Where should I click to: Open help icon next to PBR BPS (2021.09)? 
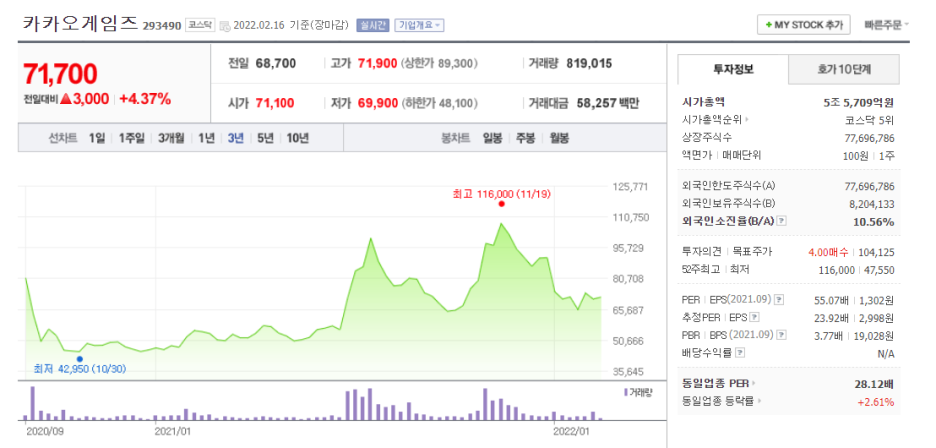tap(779, 335)
